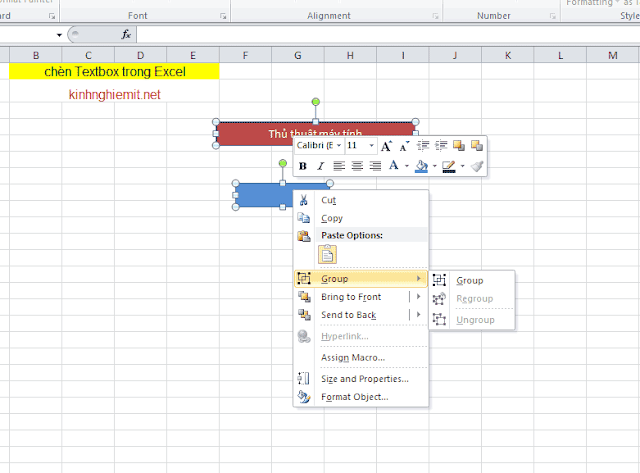Align text left in mini toolbar
This screenshot has width=640, height=473.
(339, 166)
